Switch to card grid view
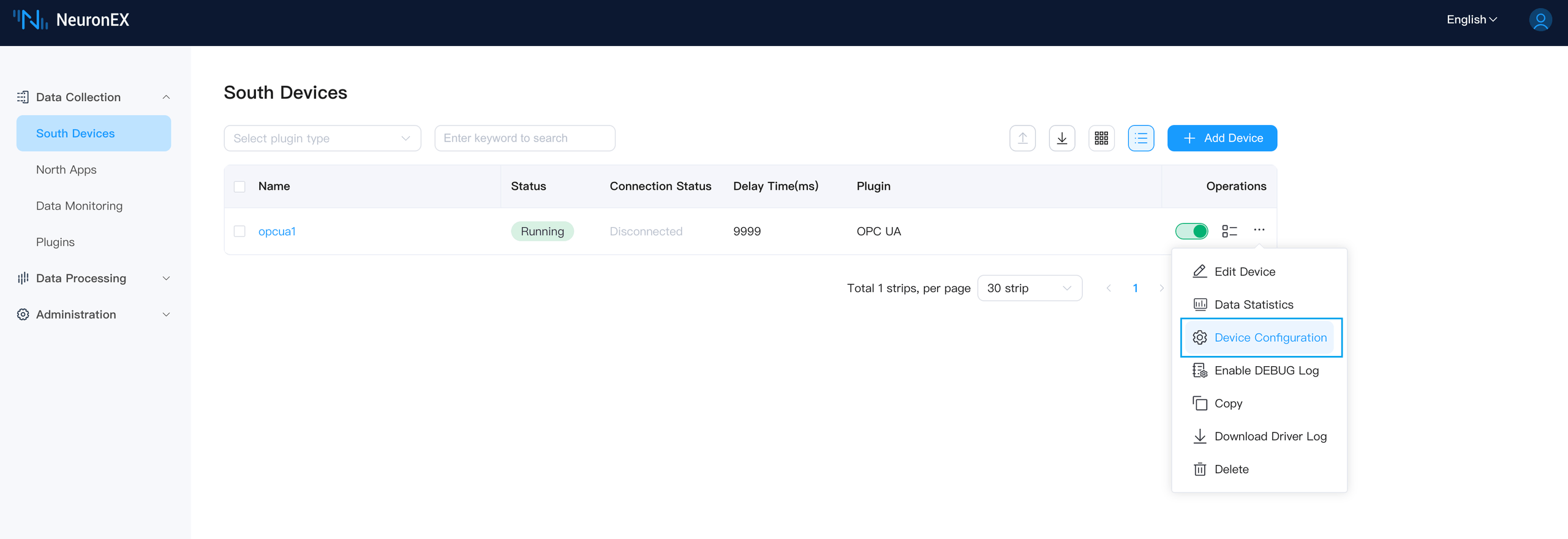1568x539 pixels. click(x=1101, y=138)
